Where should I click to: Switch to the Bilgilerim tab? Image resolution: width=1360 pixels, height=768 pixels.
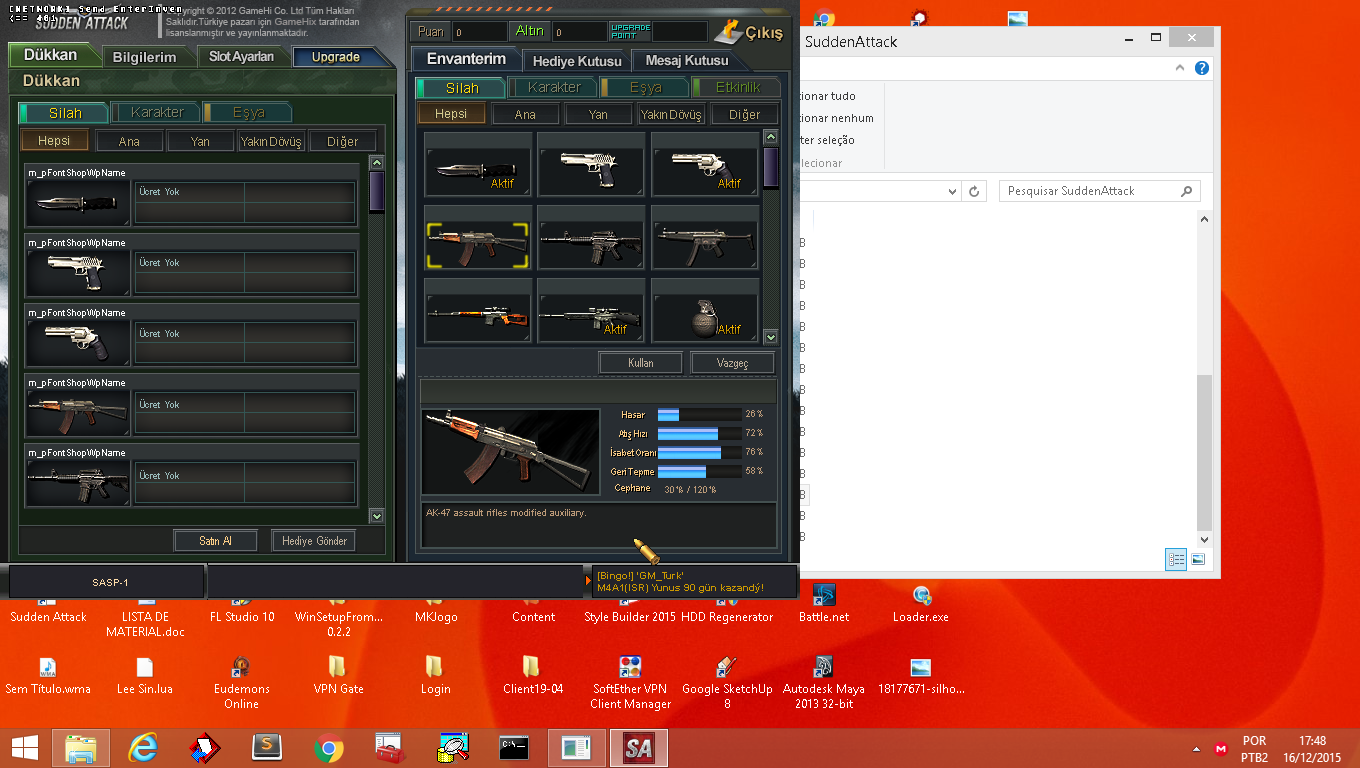point(144,57)
